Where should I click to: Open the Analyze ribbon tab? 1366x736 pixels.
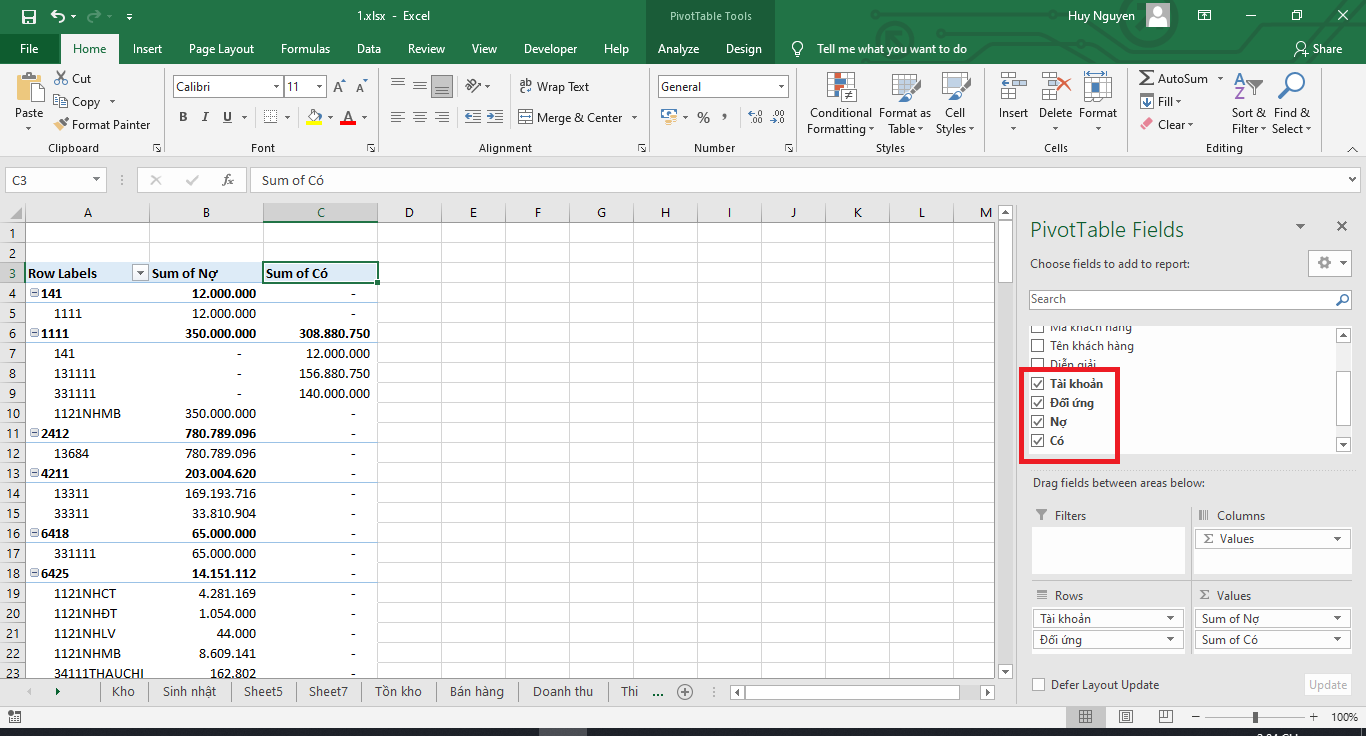click(679, 49)
